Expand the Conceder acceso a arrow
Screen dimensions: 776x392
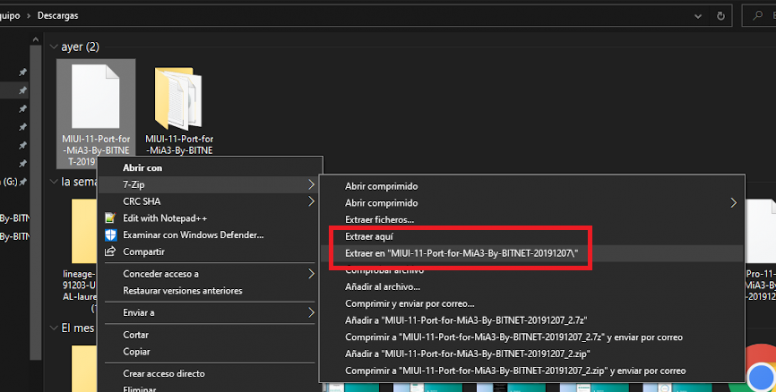(x=311, y=274)
